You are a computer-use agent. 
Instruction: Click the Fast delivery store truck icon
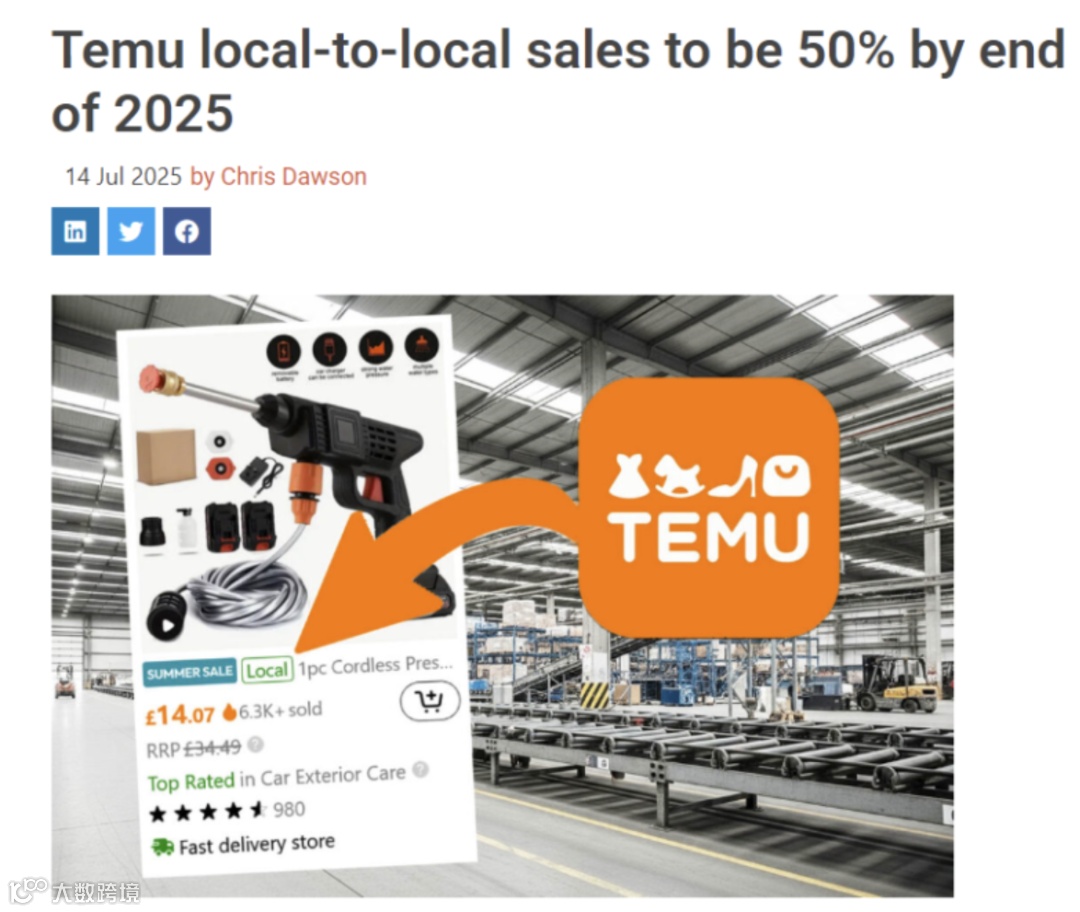coord(163,847)
